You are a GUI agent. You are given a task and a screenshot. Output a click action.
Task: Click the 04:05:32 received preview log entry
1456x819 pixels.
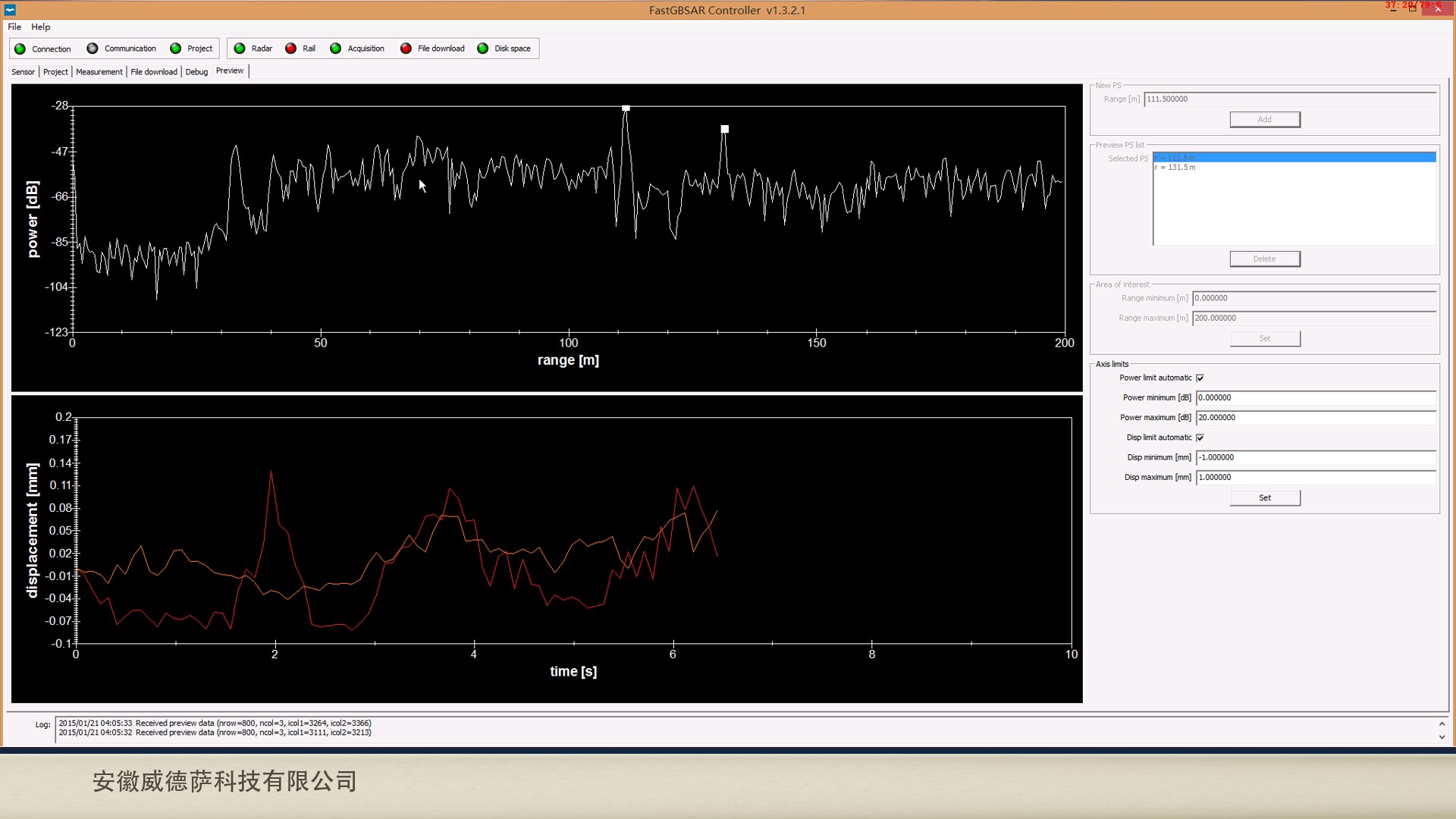(215, 733)
